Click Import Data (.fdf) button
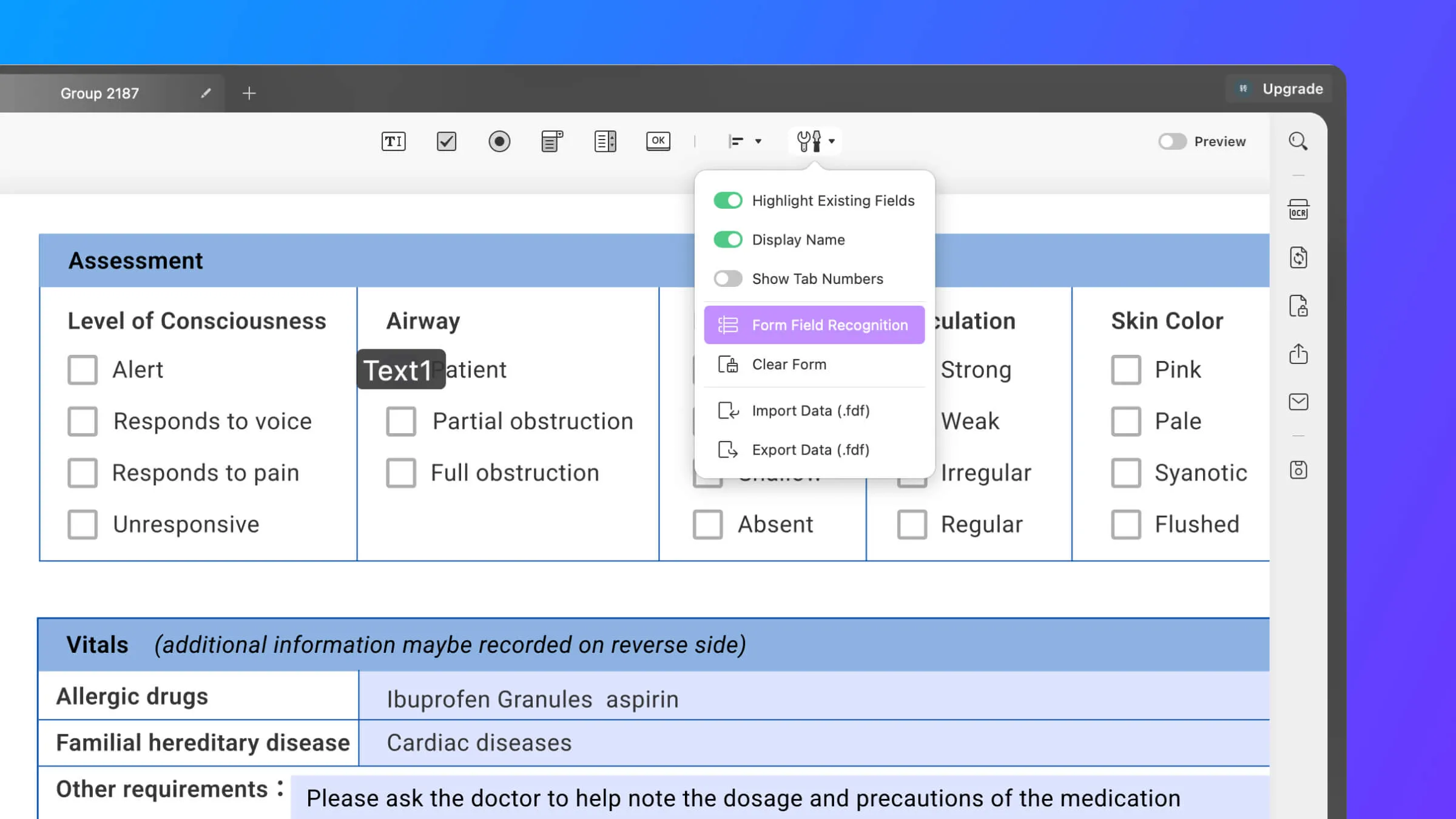Viewport: 1456px width, 819px height. click(811, 410)
